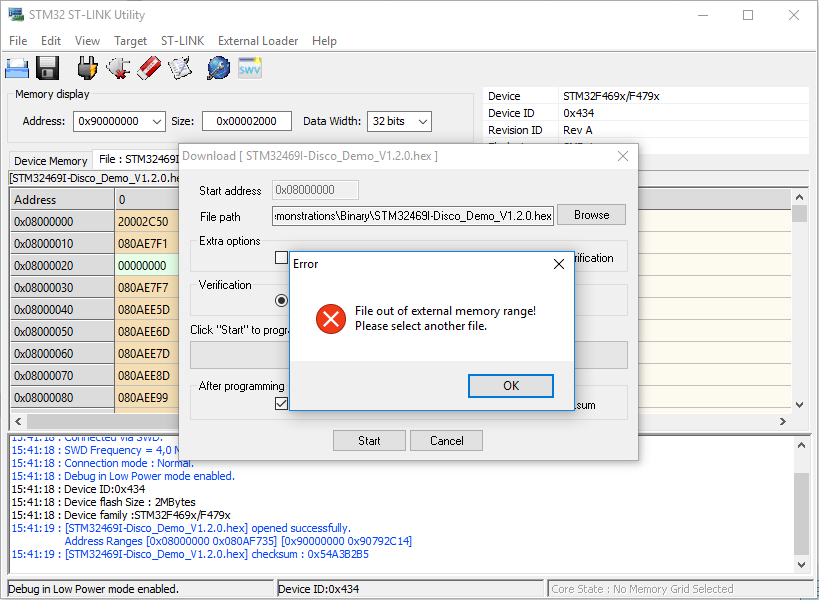Screen dimensions: 819x600
Task: Click log panel scroll up arrow
Action: [801, 445]
